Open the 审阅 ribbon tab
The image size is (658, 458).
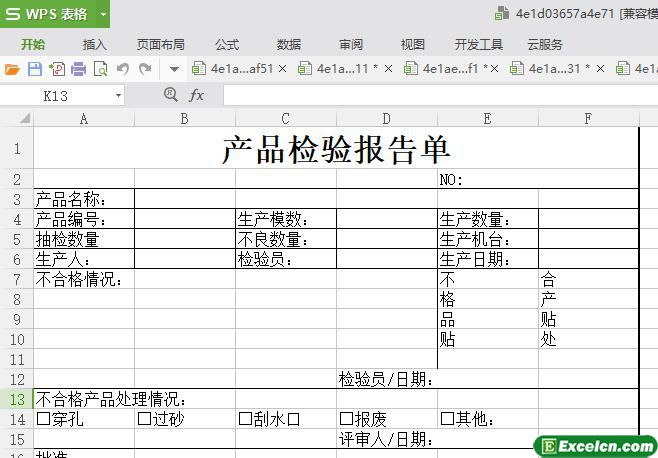(351, 44)
